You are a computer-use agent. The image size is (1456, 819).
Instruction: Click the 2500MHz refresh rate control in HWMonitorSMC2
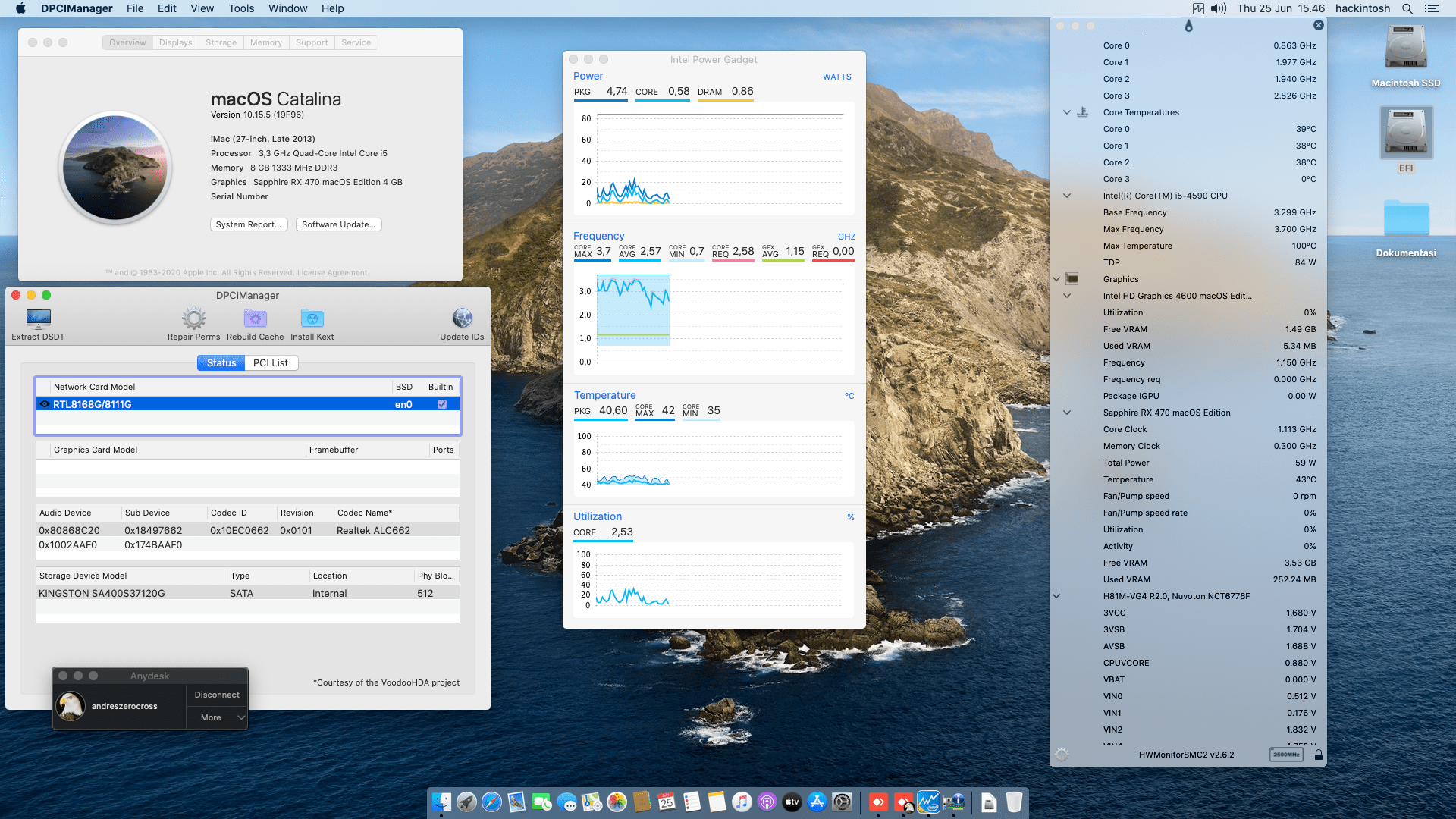[1287, 755]
